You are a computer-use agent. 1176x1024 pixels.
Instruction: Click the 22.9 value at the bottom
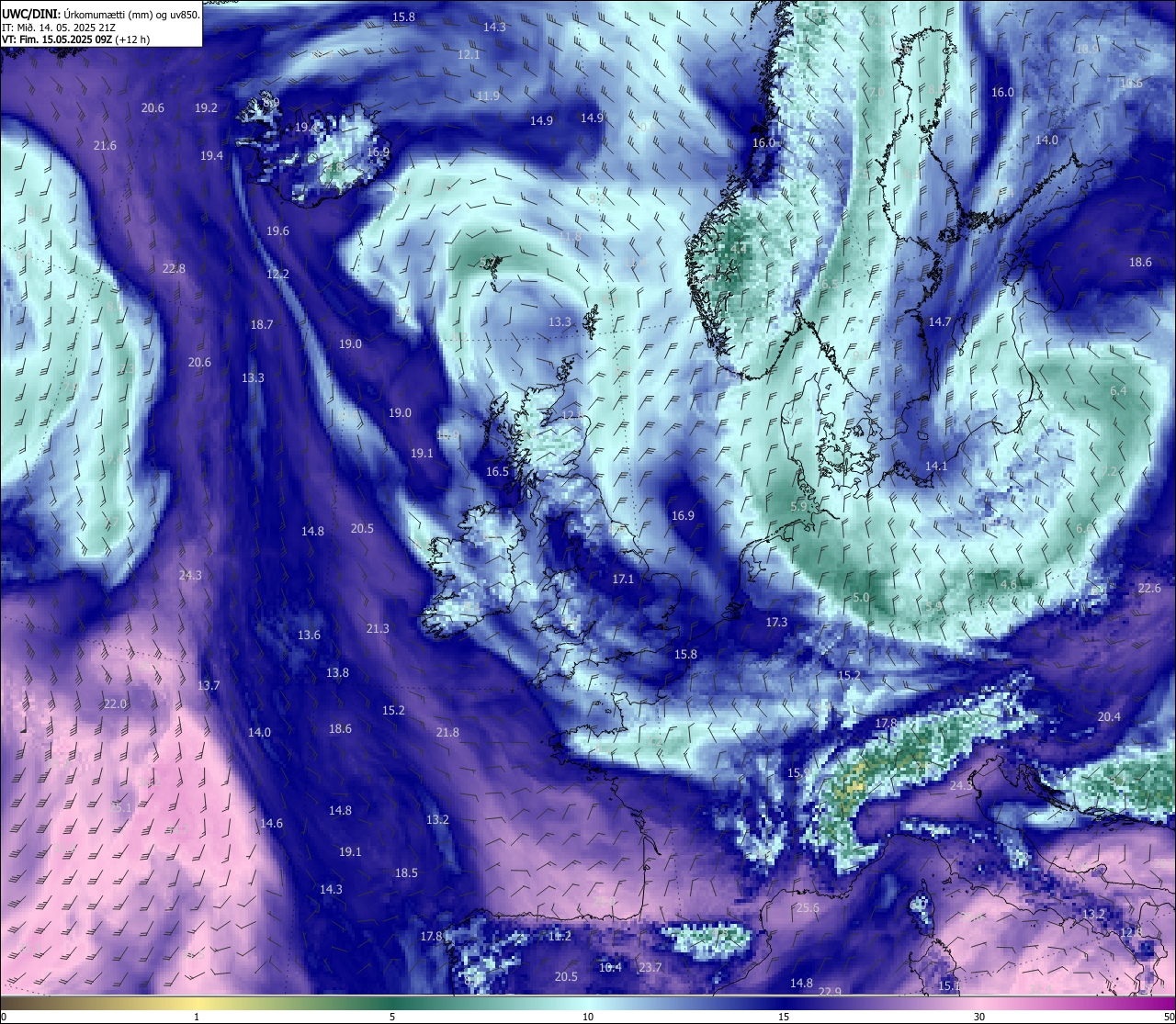pyautogui.click(x=830, y=992)
